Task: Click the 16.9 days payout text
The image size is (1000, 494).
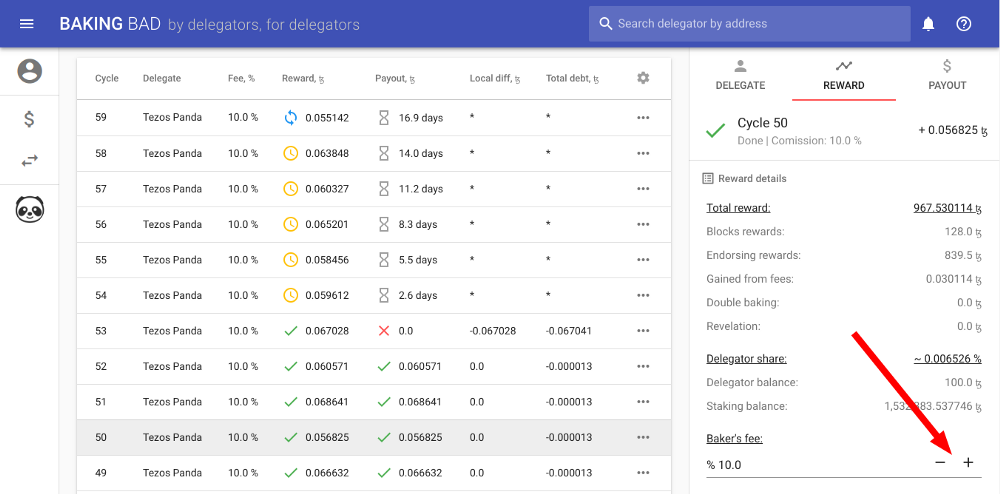Action: pyautogui.click(x=421, y=118)
